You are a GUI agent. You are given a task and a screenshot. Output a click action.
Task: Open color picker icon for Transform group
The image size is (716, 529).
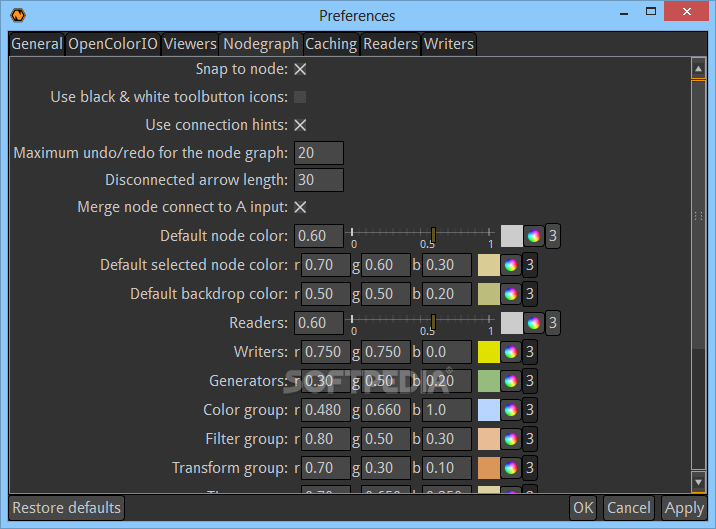pyautogui.click(x=511, y=468)
